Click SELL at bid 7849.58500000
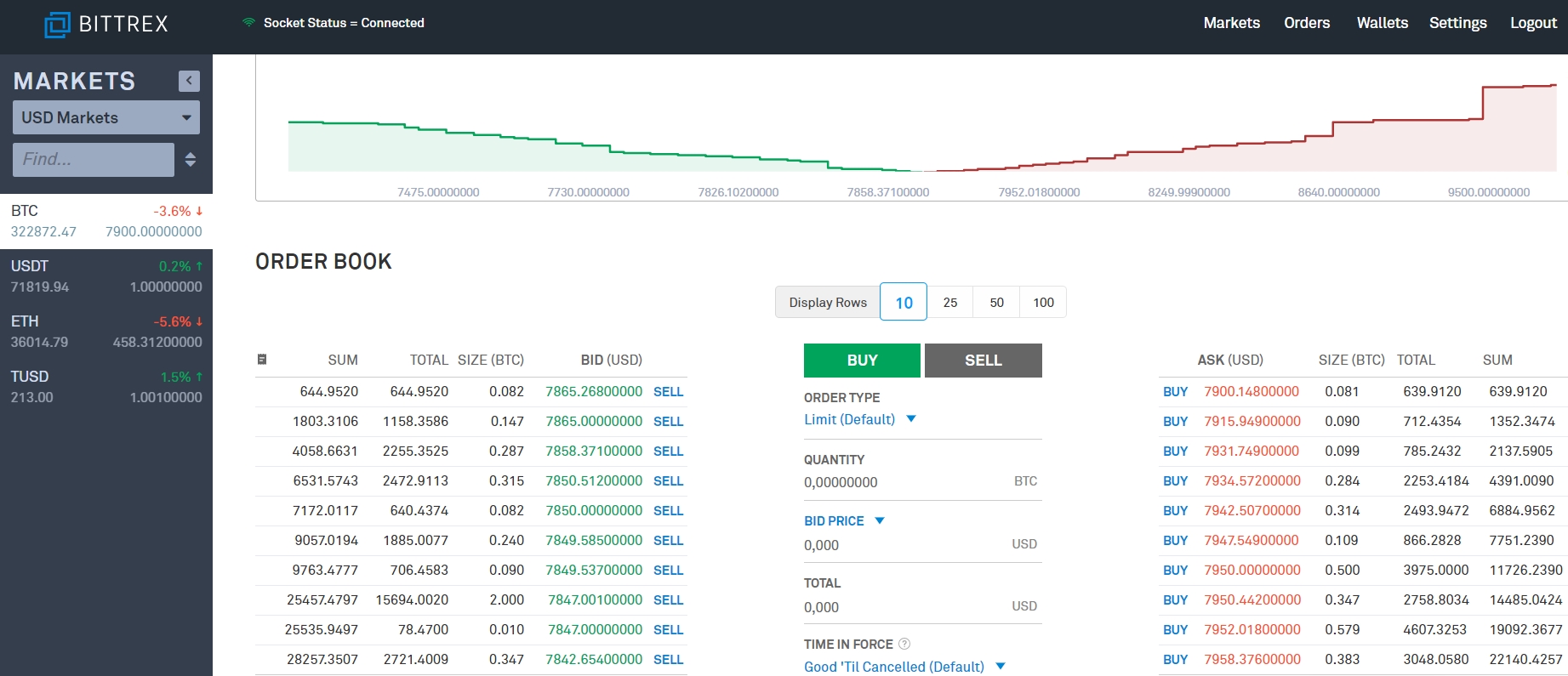Viewport: 1568px width, 676px height. coord(668,541)
